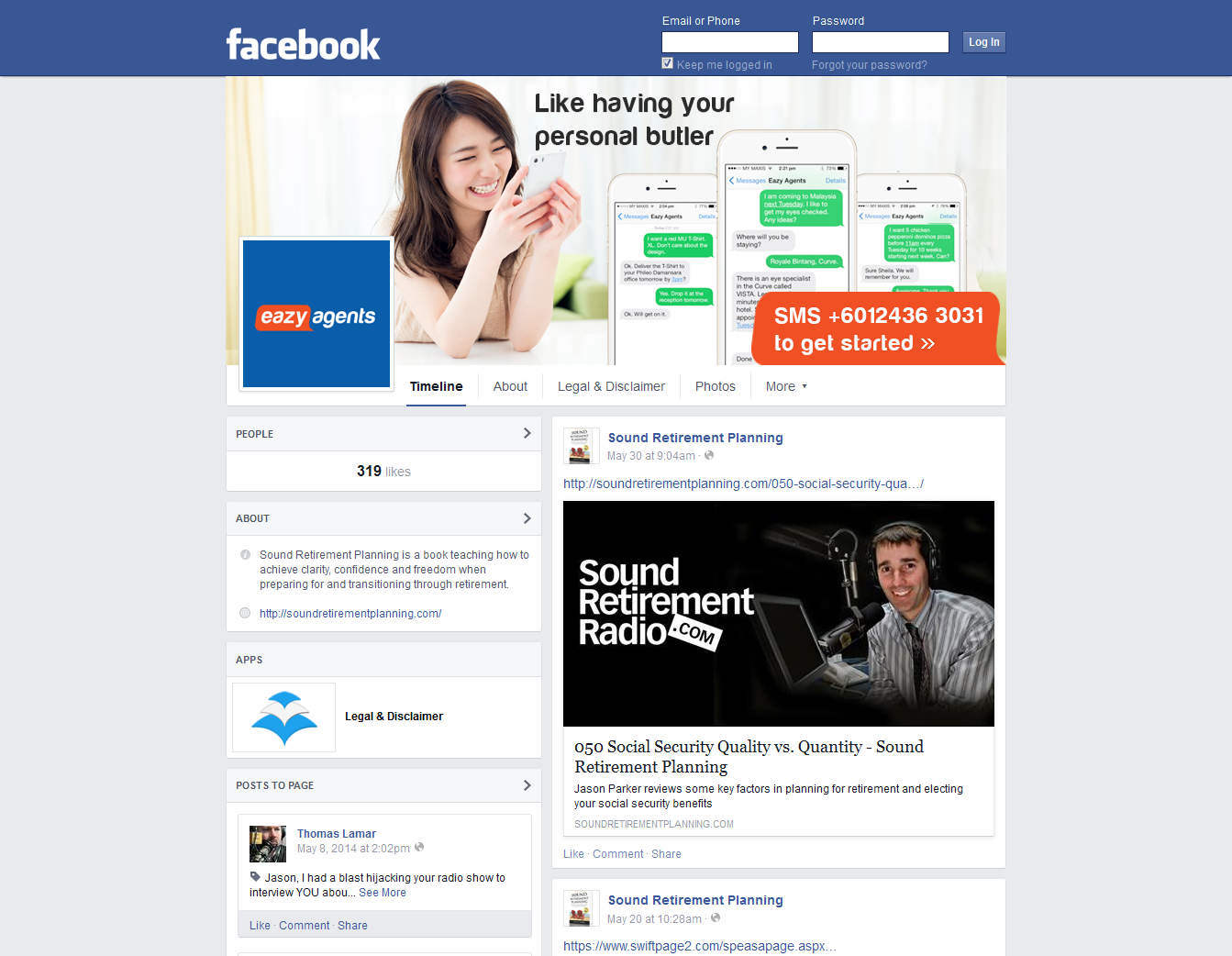Click the globe icon beside May 30 timestamp
Screen dimensions: 1232x956
click(x=709, y=455)
